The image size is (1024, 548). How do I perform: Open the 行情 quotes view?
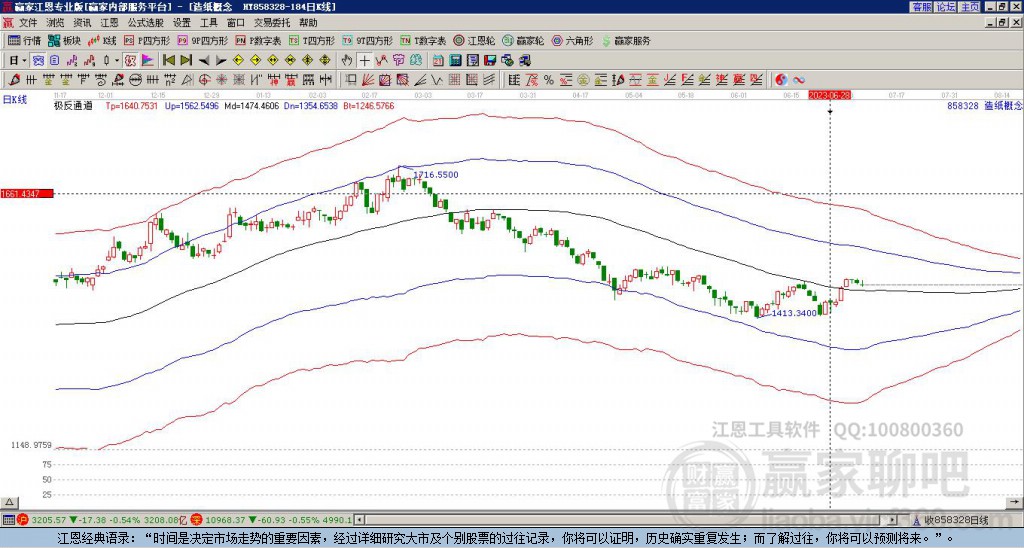point(24,40)
